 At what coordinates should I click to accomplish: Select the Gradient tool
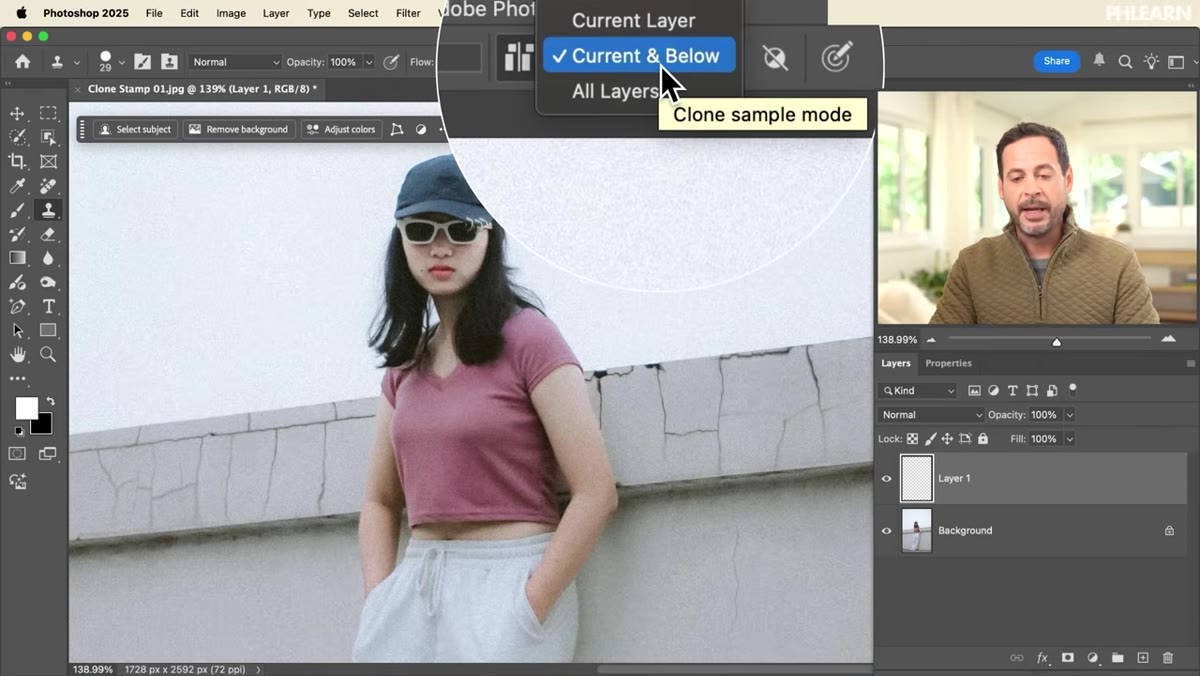pyautogui.click(x=17, y=258)
